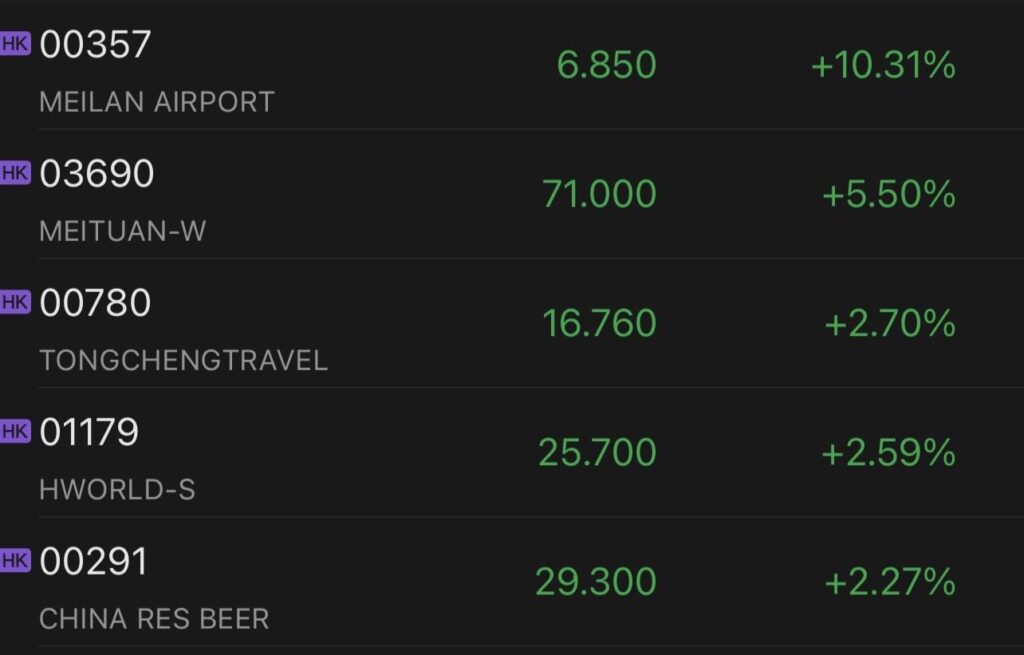Screen dimensions: 1024x655
Task: Click the 6.850 price value
Action: click(x=607, y=65)
